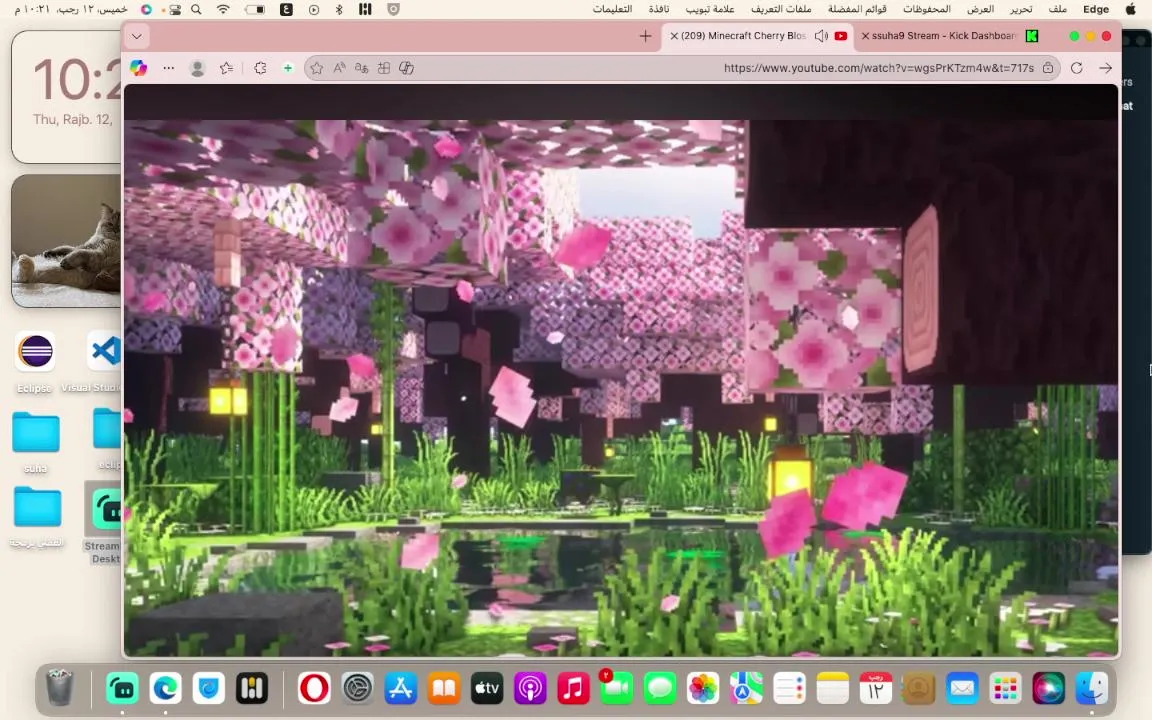Open Music app from the Dock

tap(574, 688)
